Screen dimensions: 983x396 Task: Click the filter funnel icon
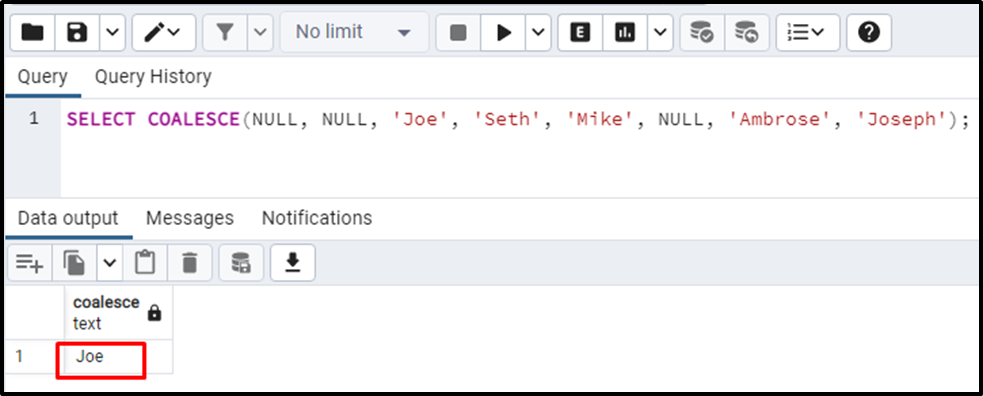click(x=224, y=33)
